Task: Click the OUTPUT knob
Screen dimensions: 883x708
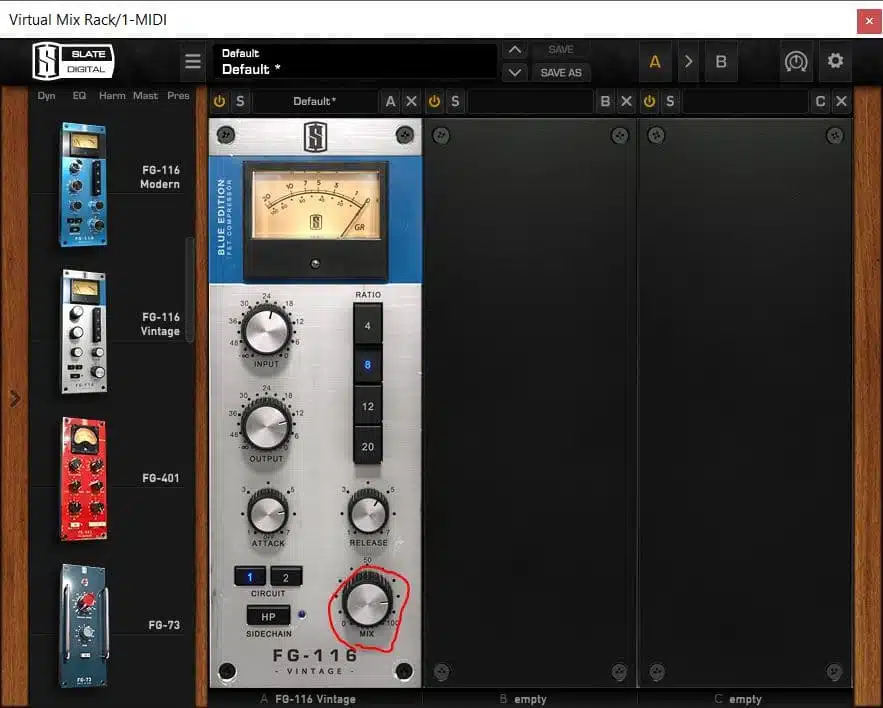Action: coord(267,425)
